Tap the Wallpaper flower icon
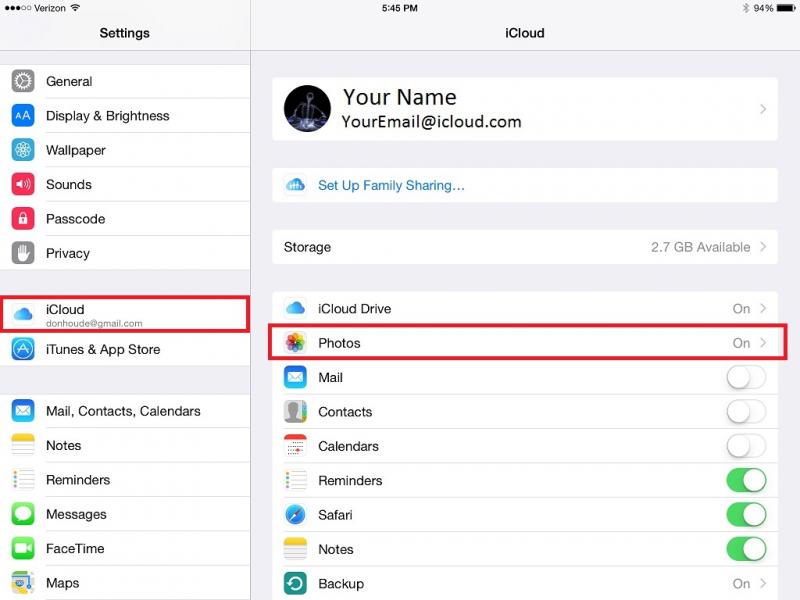Viewport: 800px width, 600px height. click(23, 150)
